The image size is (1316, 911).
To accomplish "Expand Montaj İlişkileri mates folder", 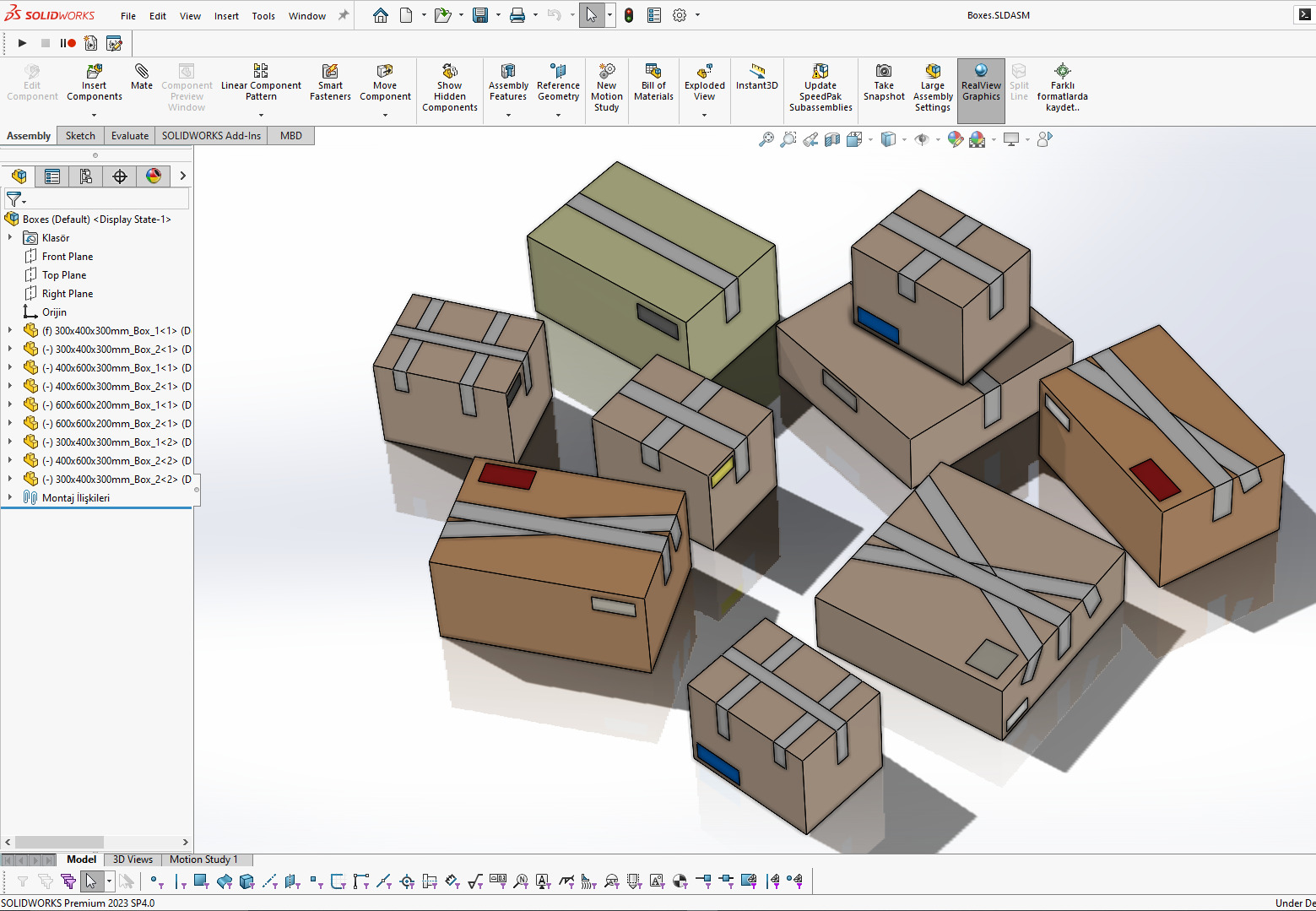I will click(10, 498).
